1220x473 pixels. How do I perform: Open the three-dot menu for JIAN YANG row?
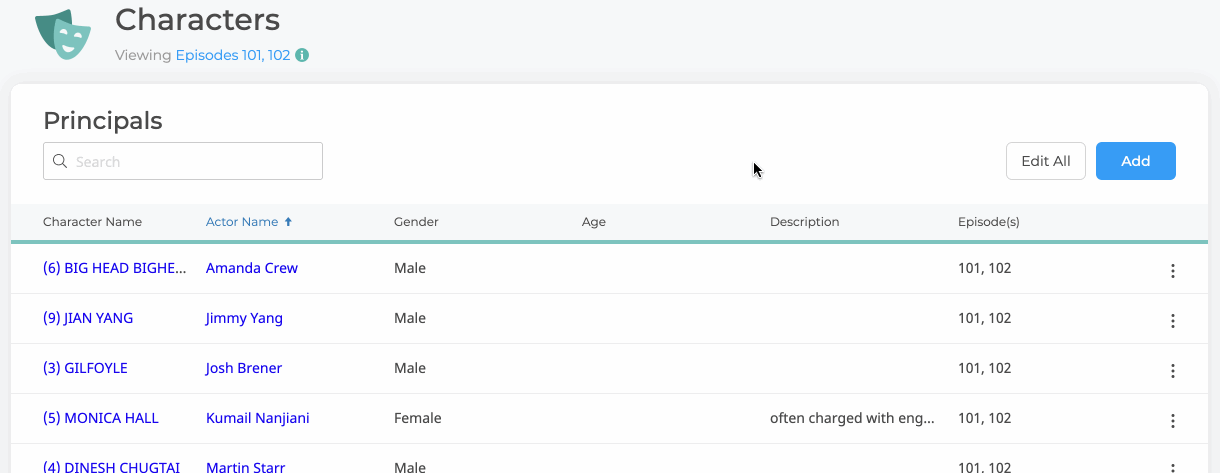point(1173,321)
